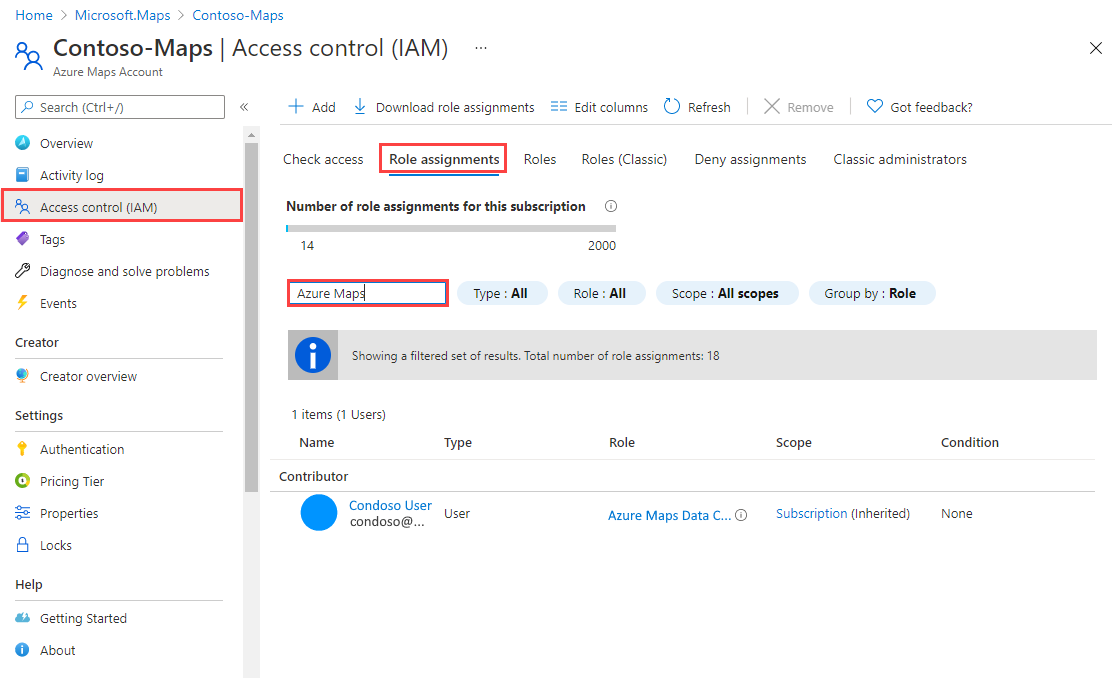
Task: Open the Deny assignments tab
Action: pos(750,159)
